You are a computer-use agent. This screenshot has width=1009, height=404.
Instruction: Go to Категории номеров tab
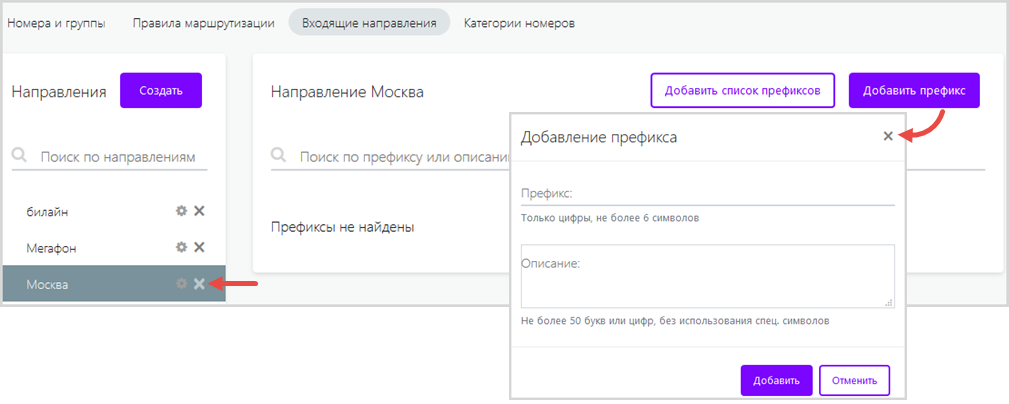pos(519,22)
